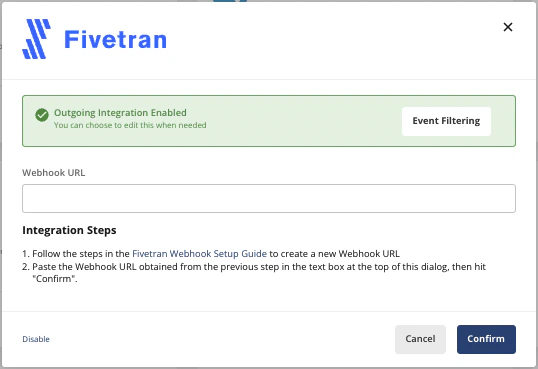Click the Fivetran logo icon

pyautogui.click(x=36, y=39)
